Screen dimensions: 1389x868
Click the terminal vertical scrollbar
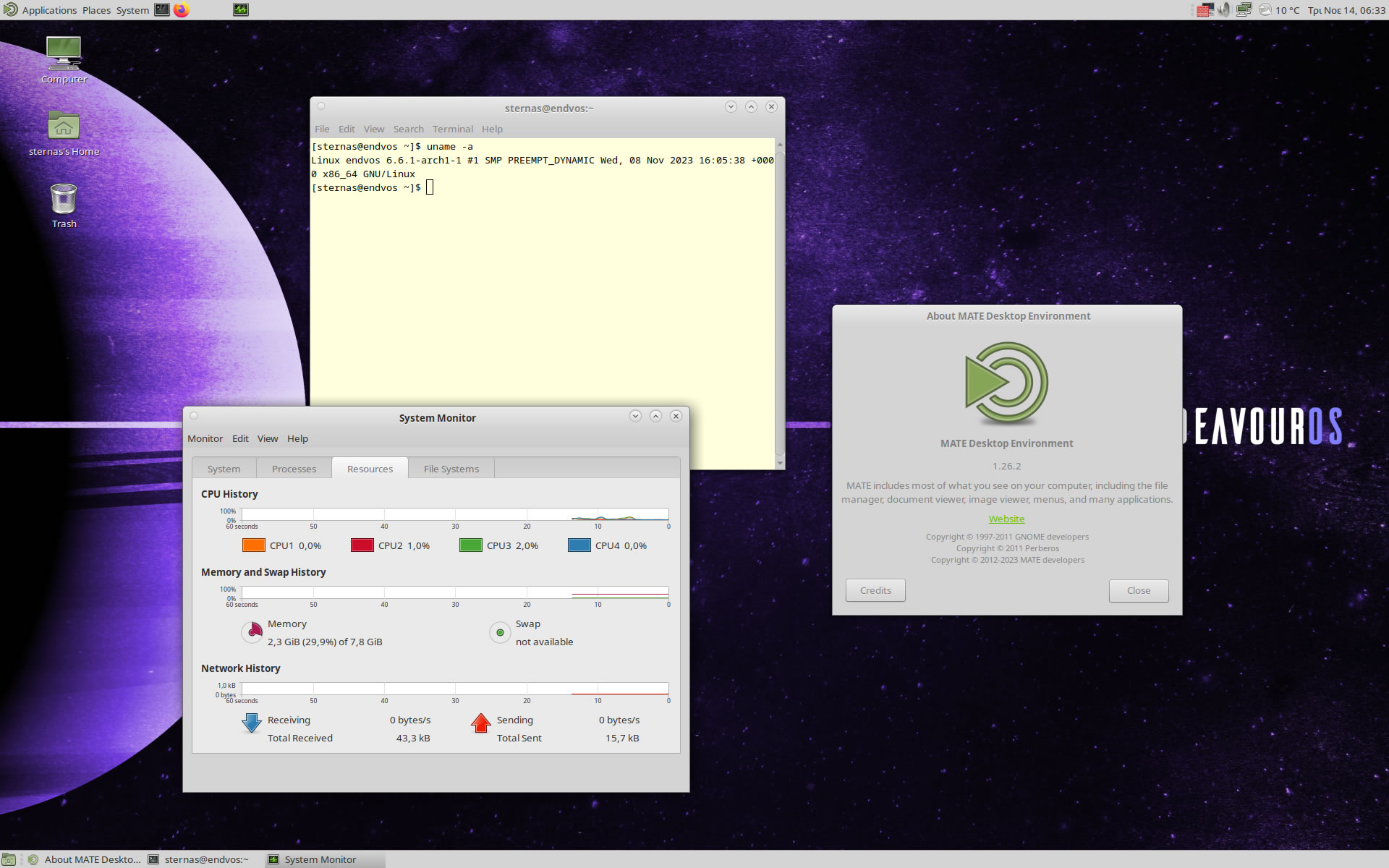[x=779, y=304]
